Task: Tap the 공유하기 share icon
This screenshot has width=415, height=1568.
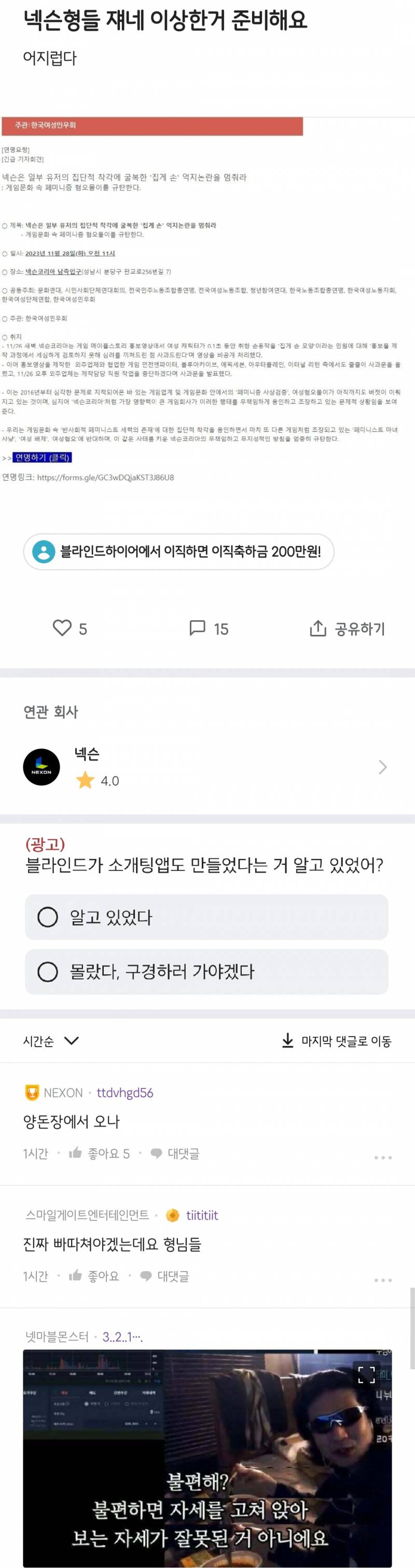Action: (317, 629)
